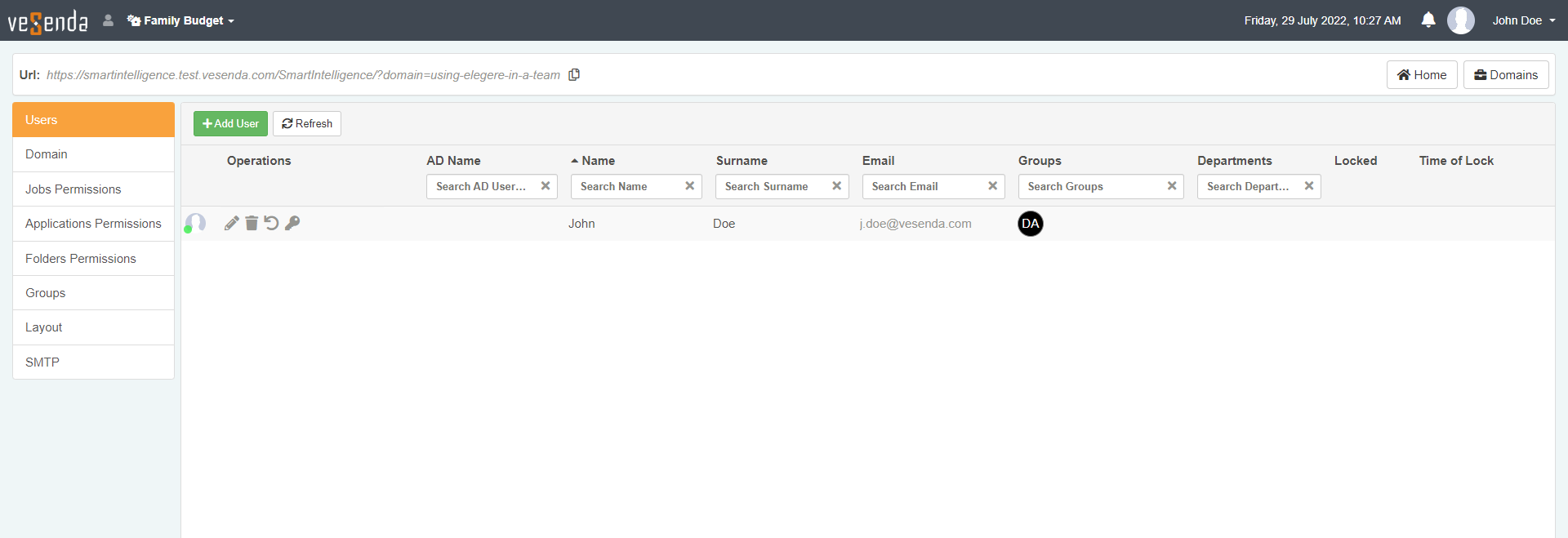The image size is (1568, 538).
Task: Expand the Family Budget dropdown
Action: coord(181,20)
